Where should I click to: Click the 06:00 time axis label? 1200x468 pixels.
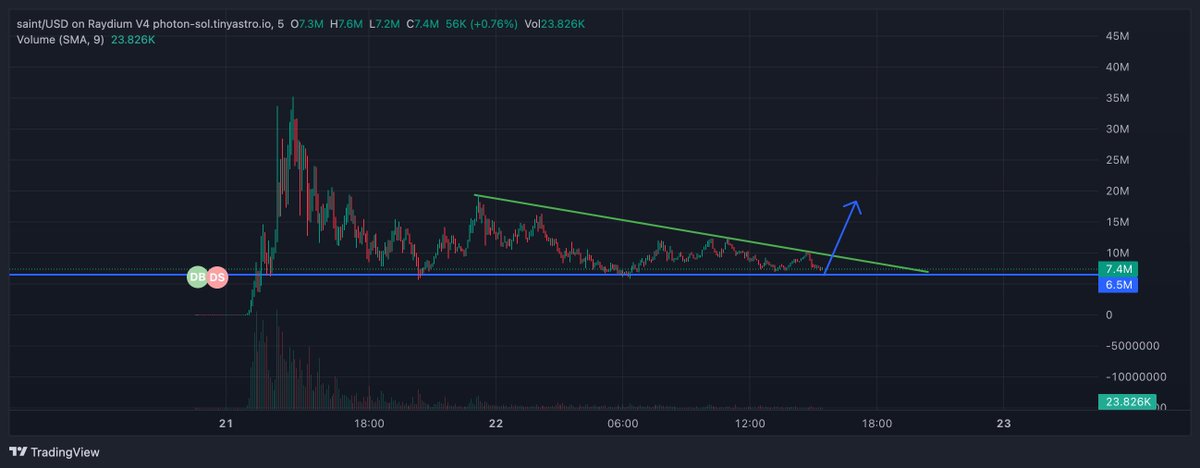pos(622,425)
